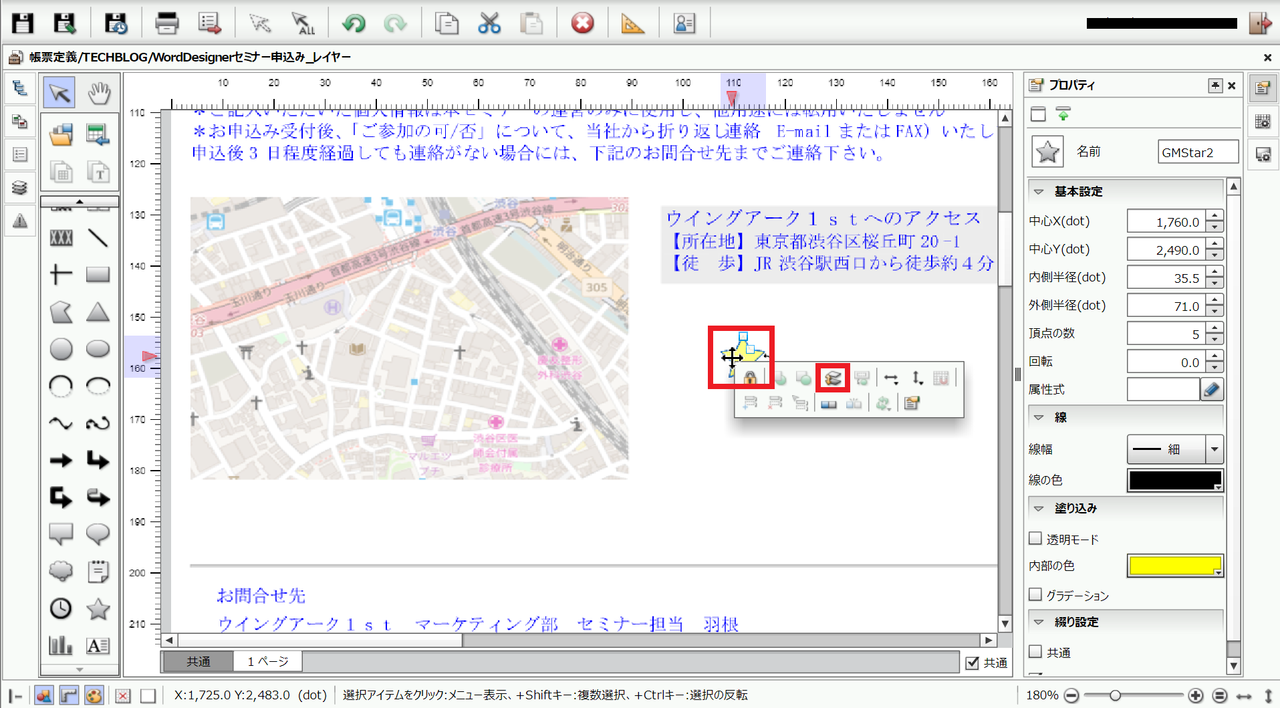
Task: Select the circle shape tool
Action: (61, 349)
